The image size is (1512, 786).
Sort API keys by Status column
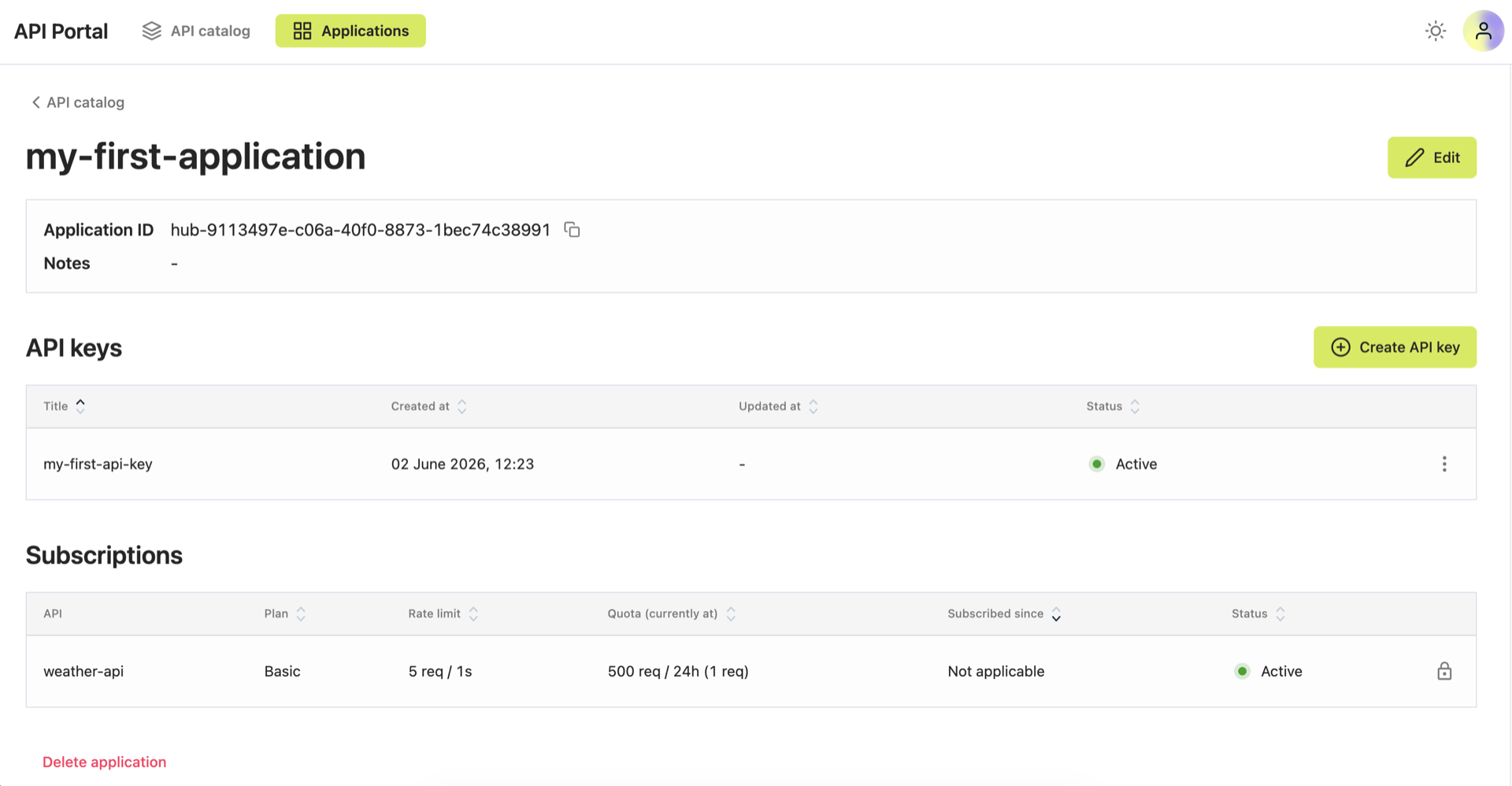(1113, 406)
